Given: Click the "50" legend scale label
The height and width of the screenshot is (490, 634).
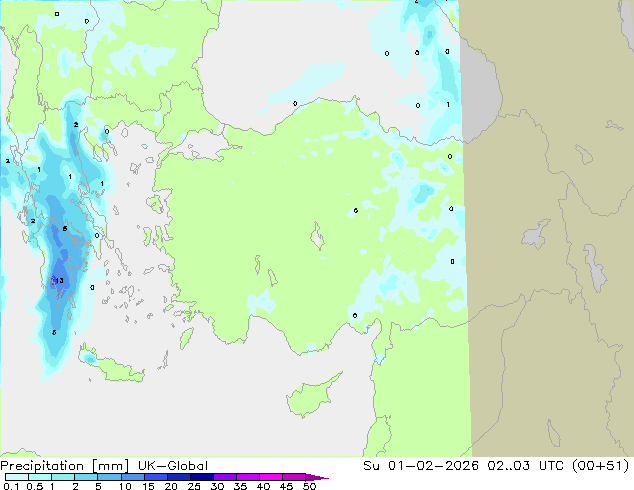Looking at the screenshot, I should click(x=309, y=486).
